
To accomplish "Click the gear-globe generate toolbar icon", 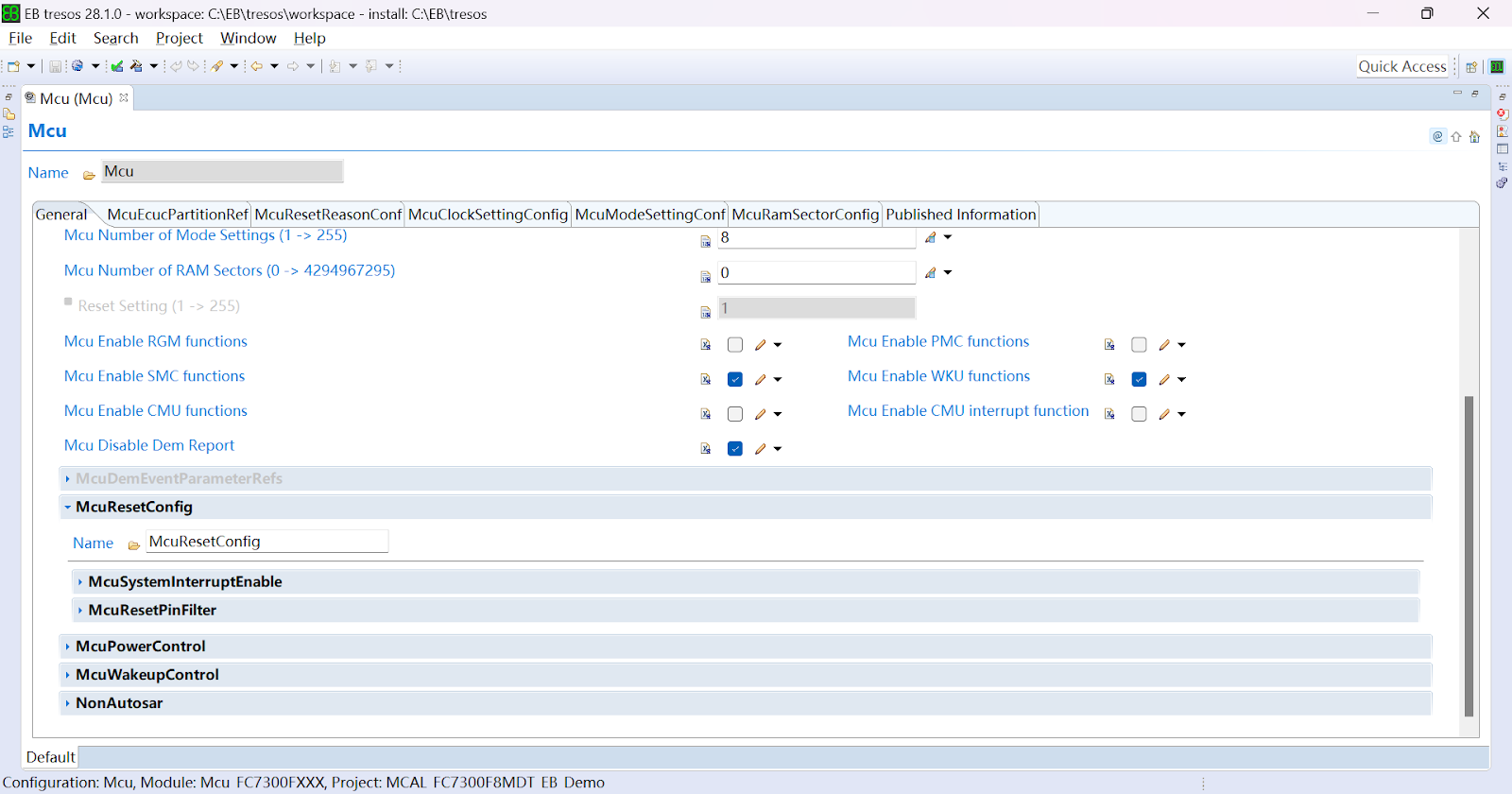I will click(x=77, y=66).
